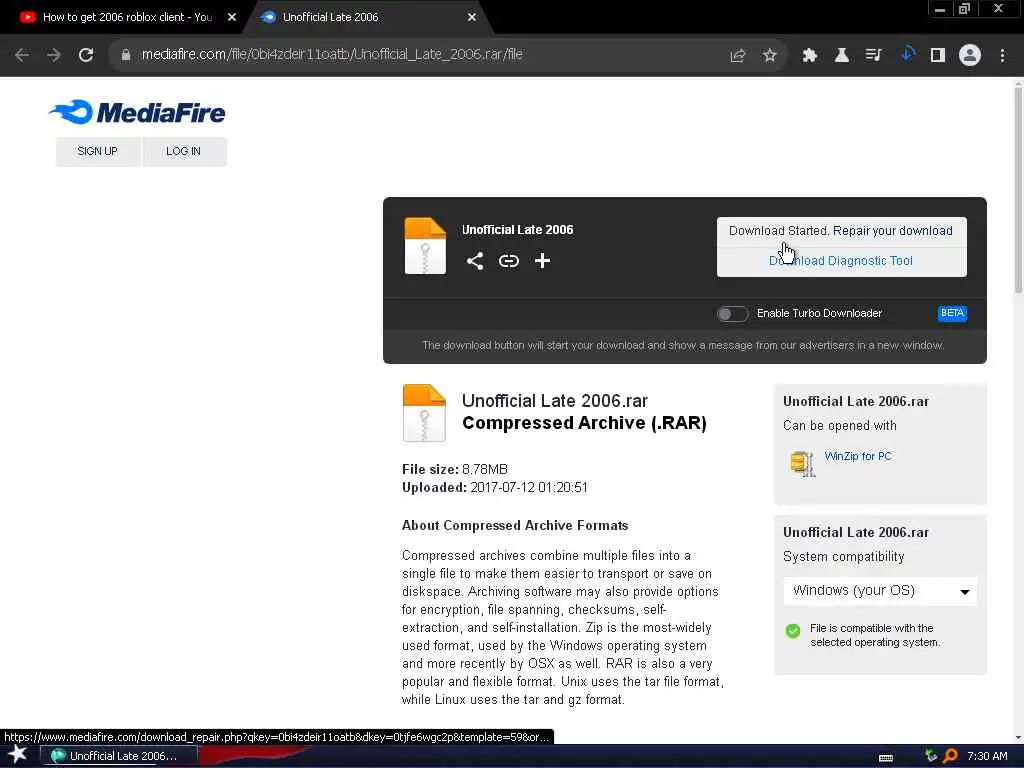Open Chrome's three-dot menu

1002,56
